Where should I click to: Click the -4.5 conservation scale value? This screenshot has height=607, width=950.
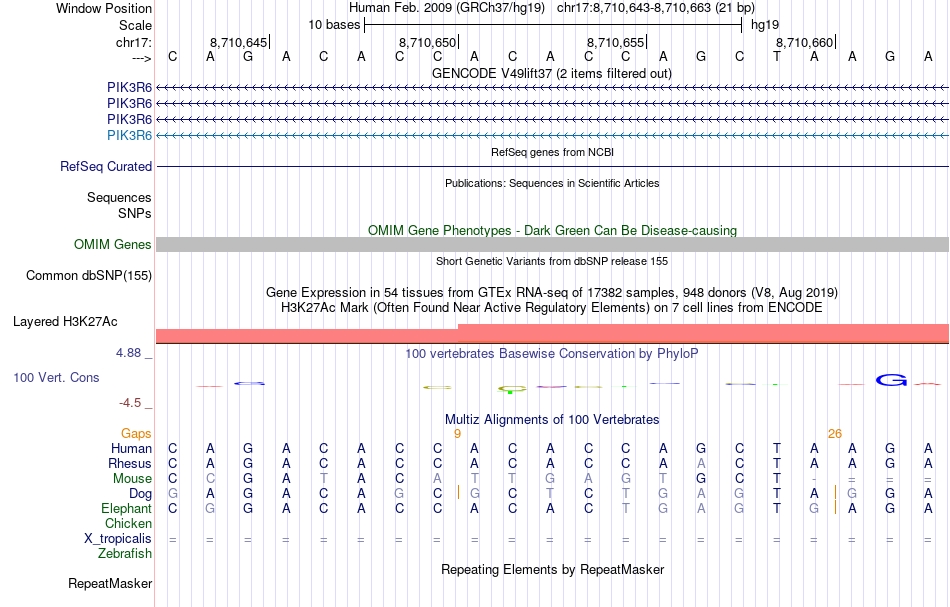click(130, 403)
